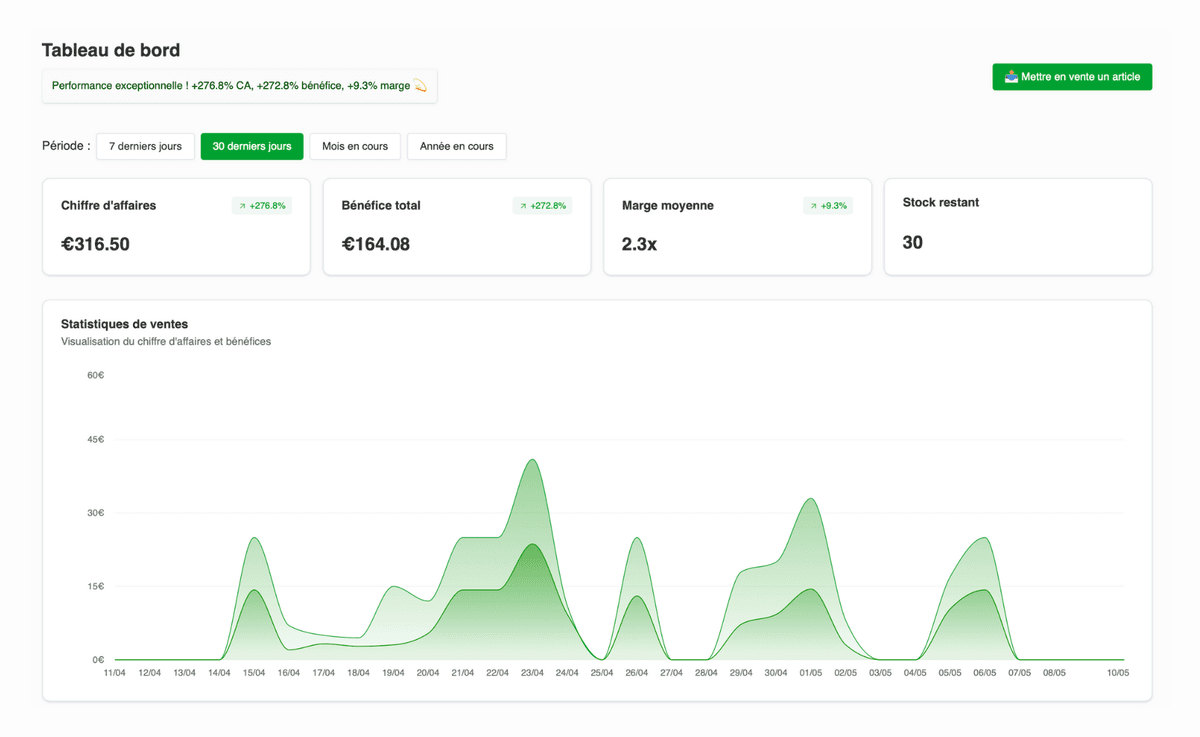
Task: Enable the "7 derniers jours" period filter
Action: (x=145, y=146)
